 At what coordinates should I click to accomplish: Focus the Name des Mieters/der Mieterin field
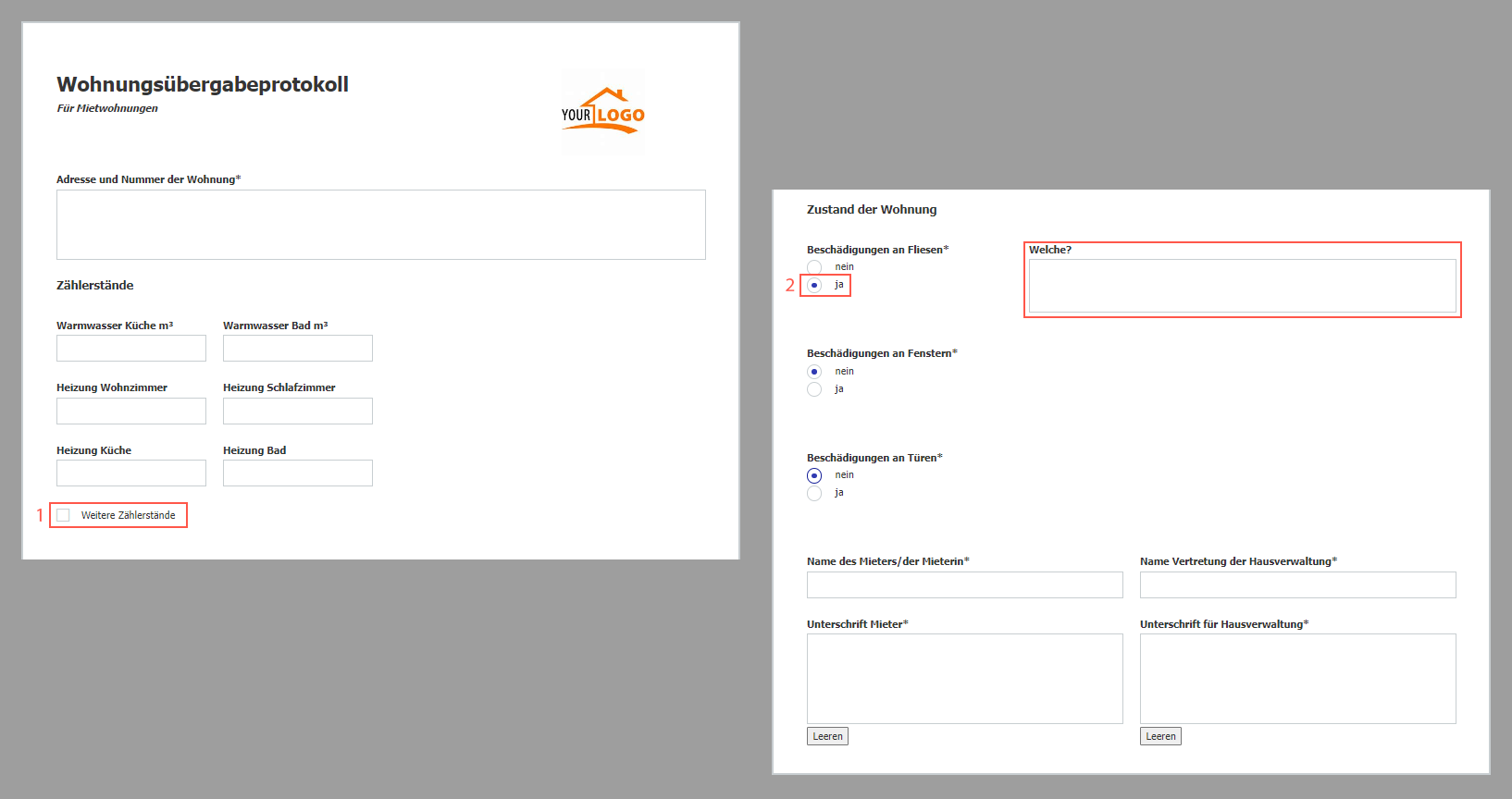[964, 585]
